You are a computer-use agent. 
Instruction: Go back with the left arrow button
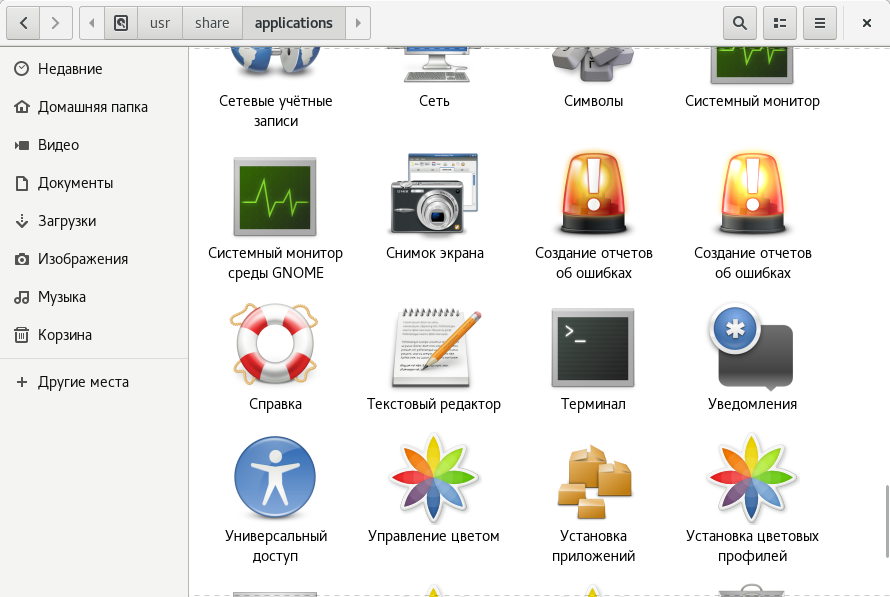pos(23,23)
